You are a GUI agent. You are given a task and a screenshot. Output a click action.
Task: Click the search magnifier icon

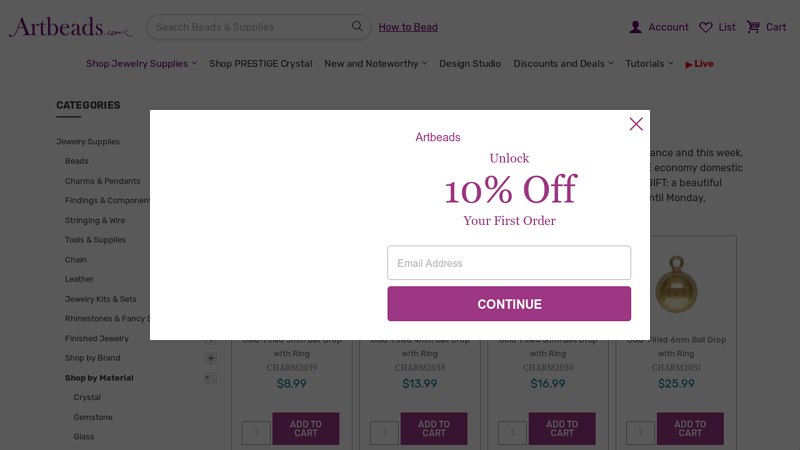coord(357,26)
